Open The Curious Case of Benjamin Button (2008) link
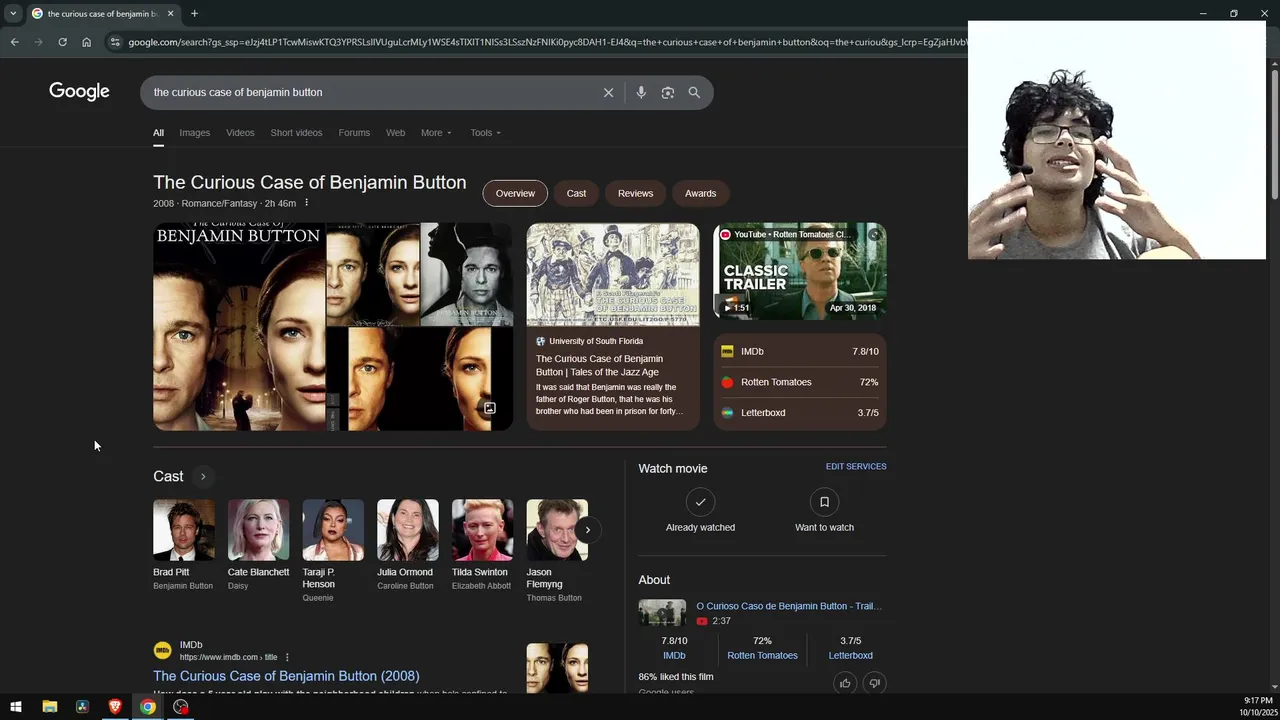 (x=286, y=676)
